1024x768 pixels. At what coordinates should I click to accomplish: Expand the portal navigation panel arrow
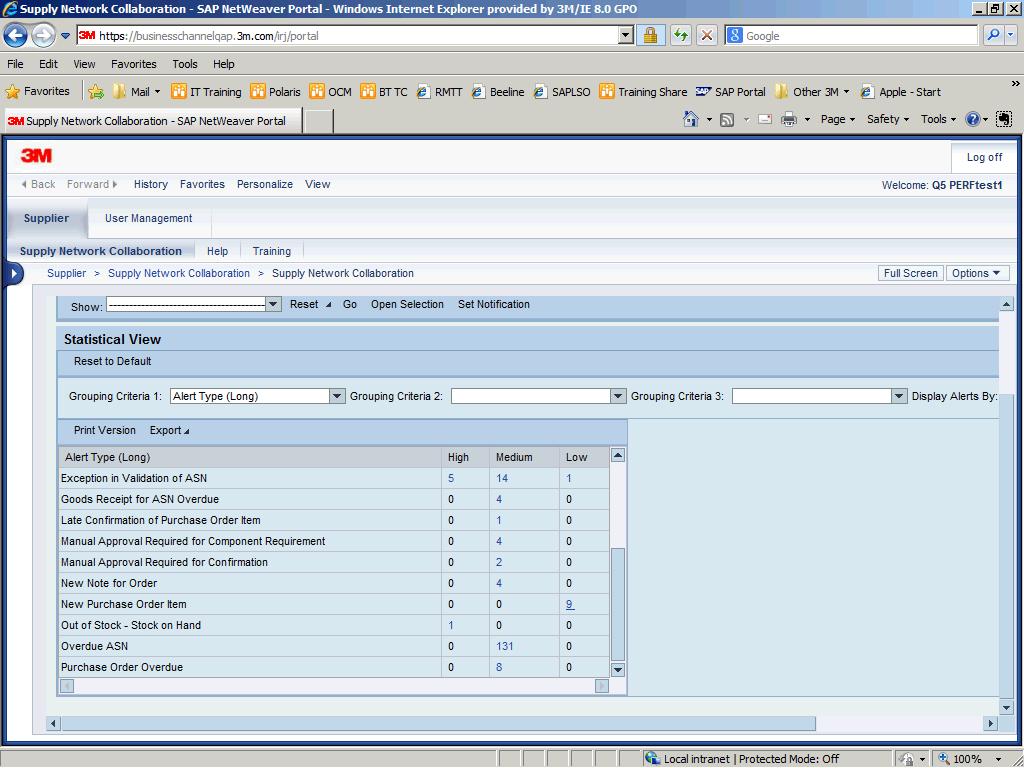coord(13,274)
